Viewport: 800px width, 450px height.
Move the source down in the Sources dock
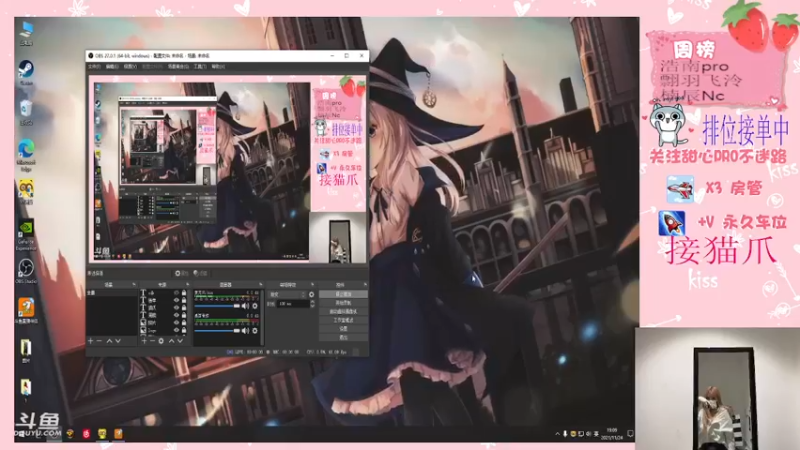pos(180,341)
